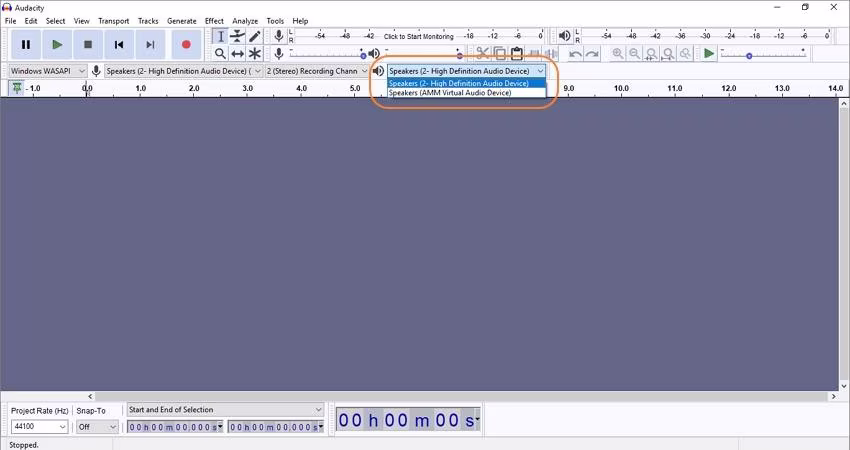Open the Select menu
850x450 pixels.
tap(55, 21)
